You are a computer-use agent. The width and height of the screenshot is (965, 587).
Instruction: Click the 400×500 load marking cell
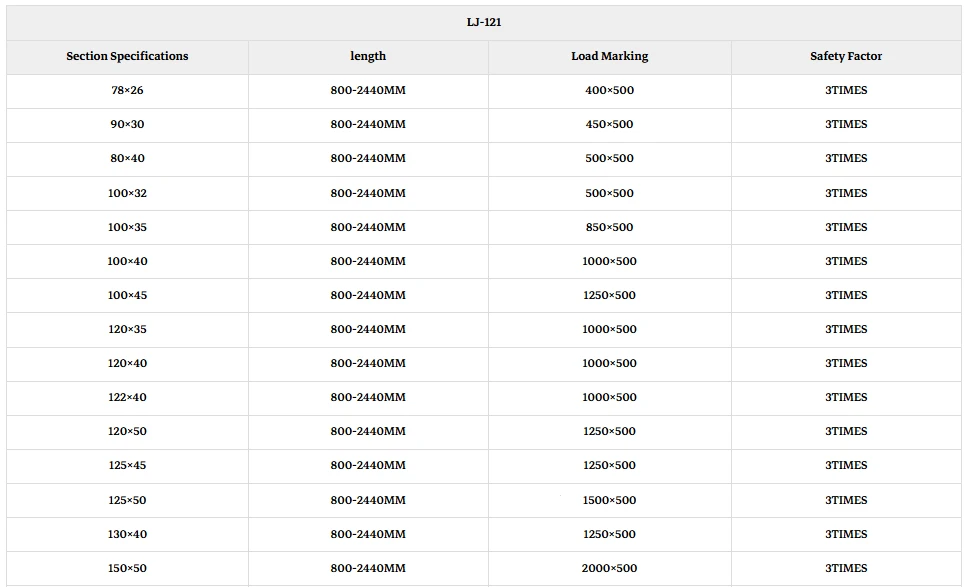coord(609,90)
